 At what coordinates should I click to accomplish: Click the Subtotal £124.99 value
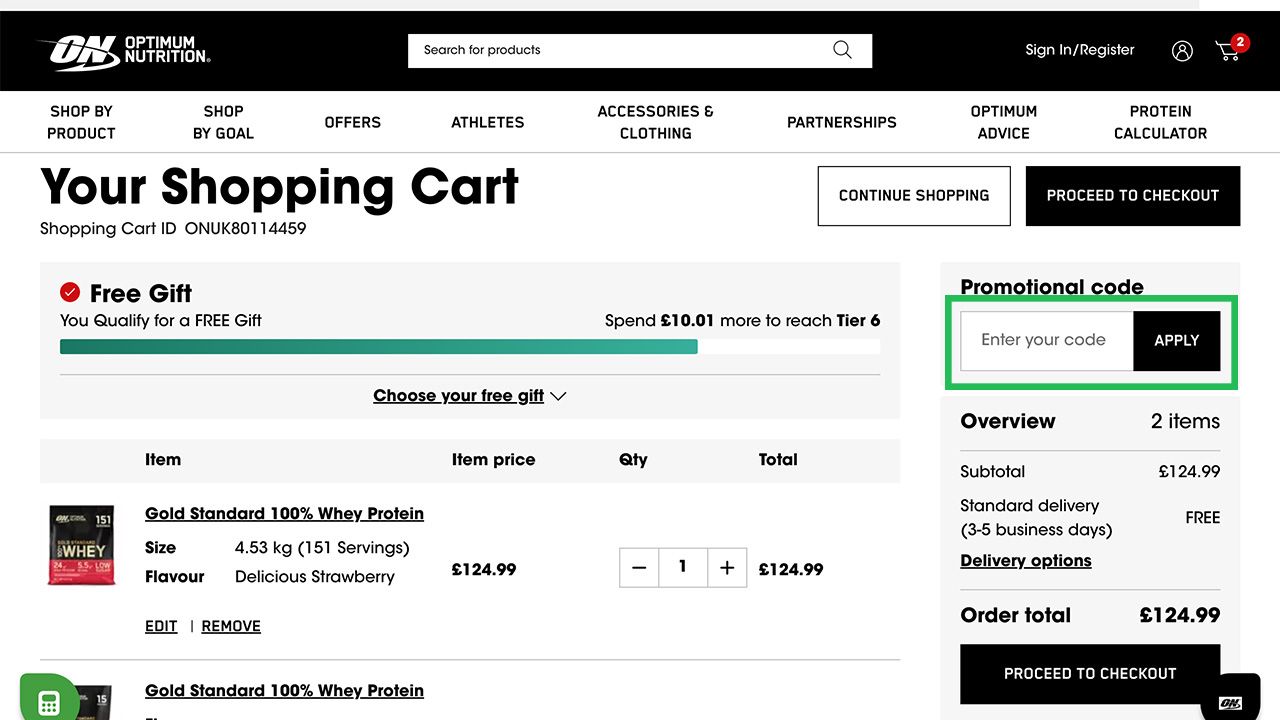coord(1189,472)
